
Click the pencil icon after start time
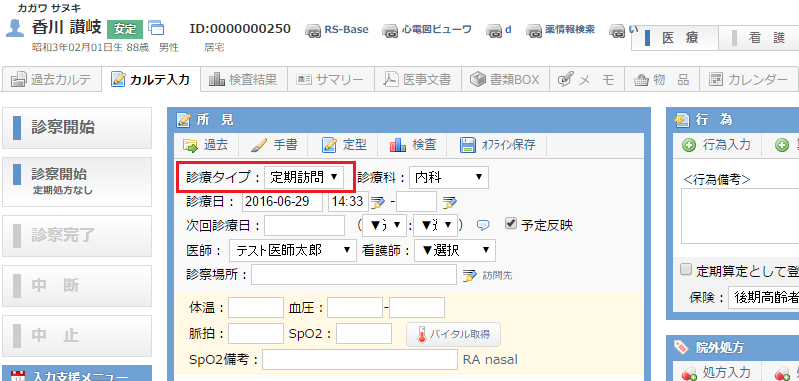[x=378, y=202]
